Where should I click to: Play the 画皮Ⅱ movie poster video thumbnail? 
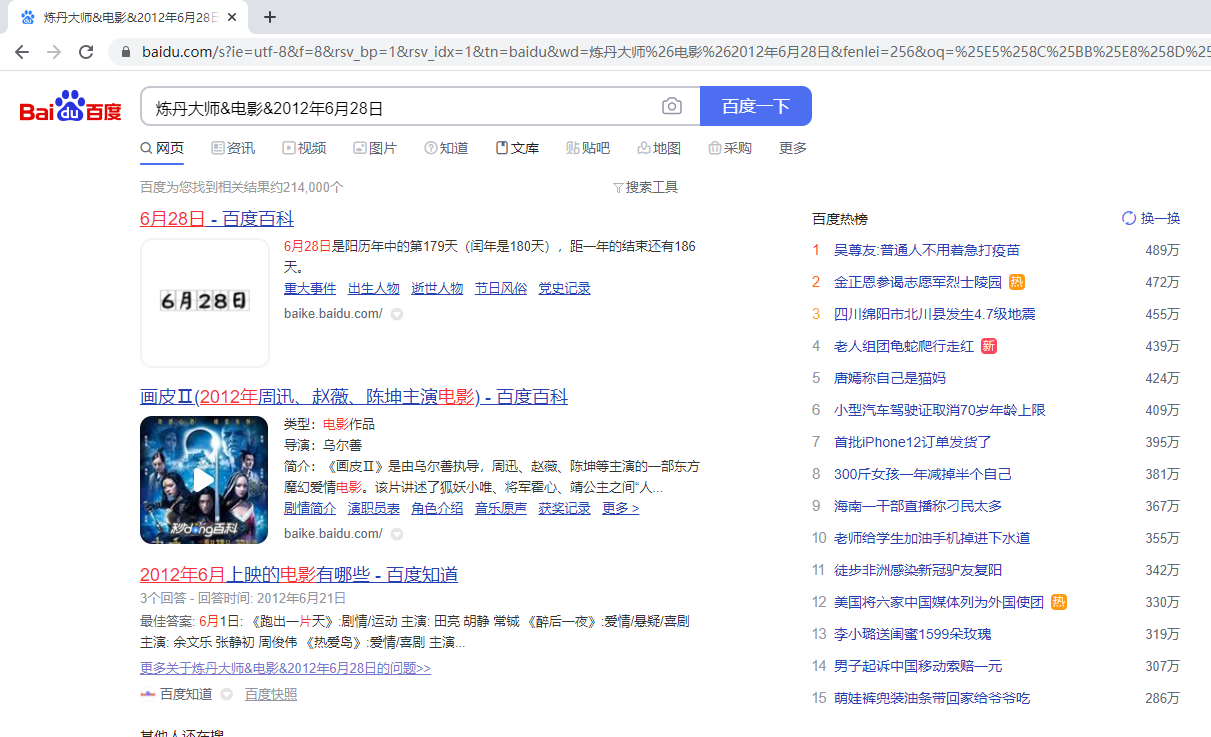point(204,480)
